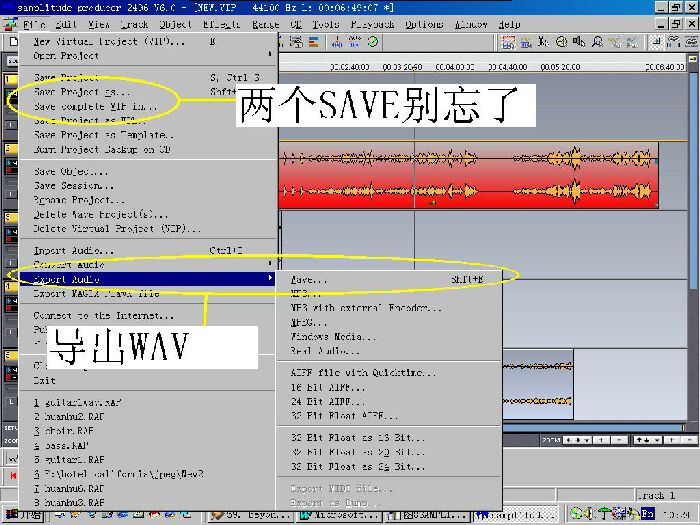Open recent file 2 huanbu2.RAP
The image size is (700, 525).
pyautogui.click(x=147, y=417)
